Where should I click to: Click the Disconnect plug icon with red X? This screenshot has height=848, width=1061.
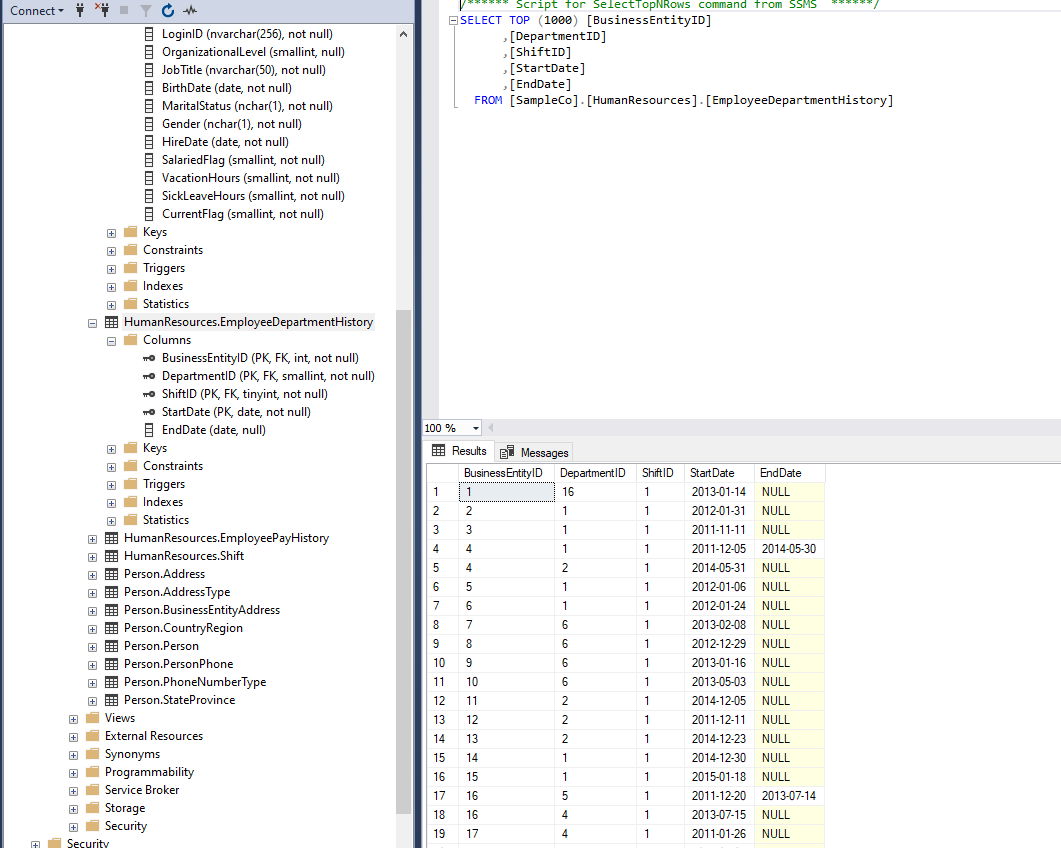102,10
